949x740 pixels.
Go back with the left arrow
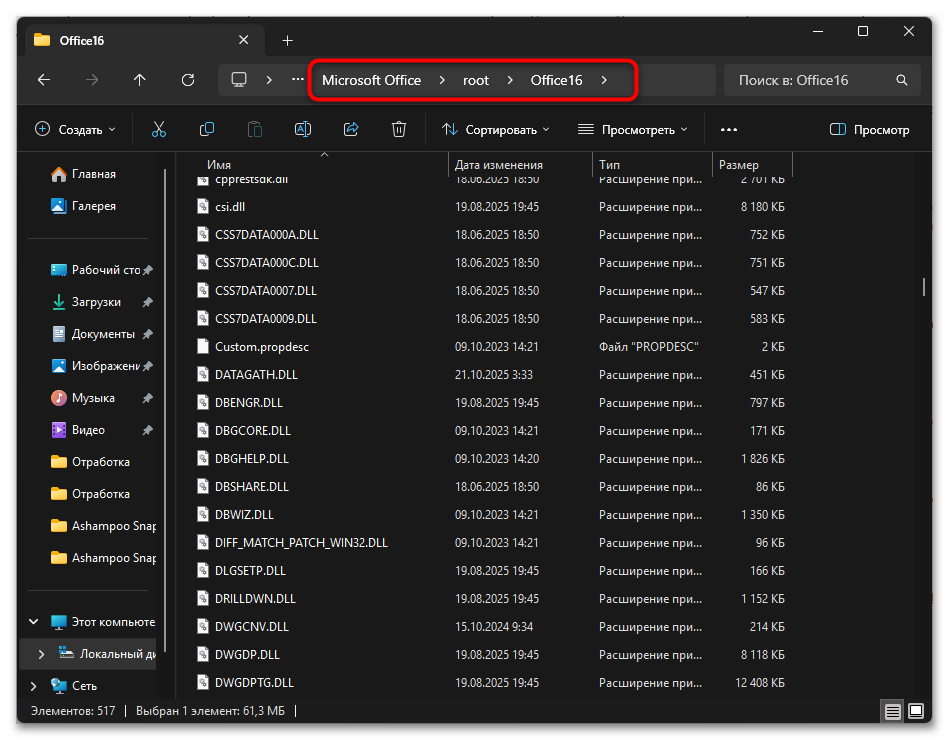pyautogui.click(x=44, y=80)
